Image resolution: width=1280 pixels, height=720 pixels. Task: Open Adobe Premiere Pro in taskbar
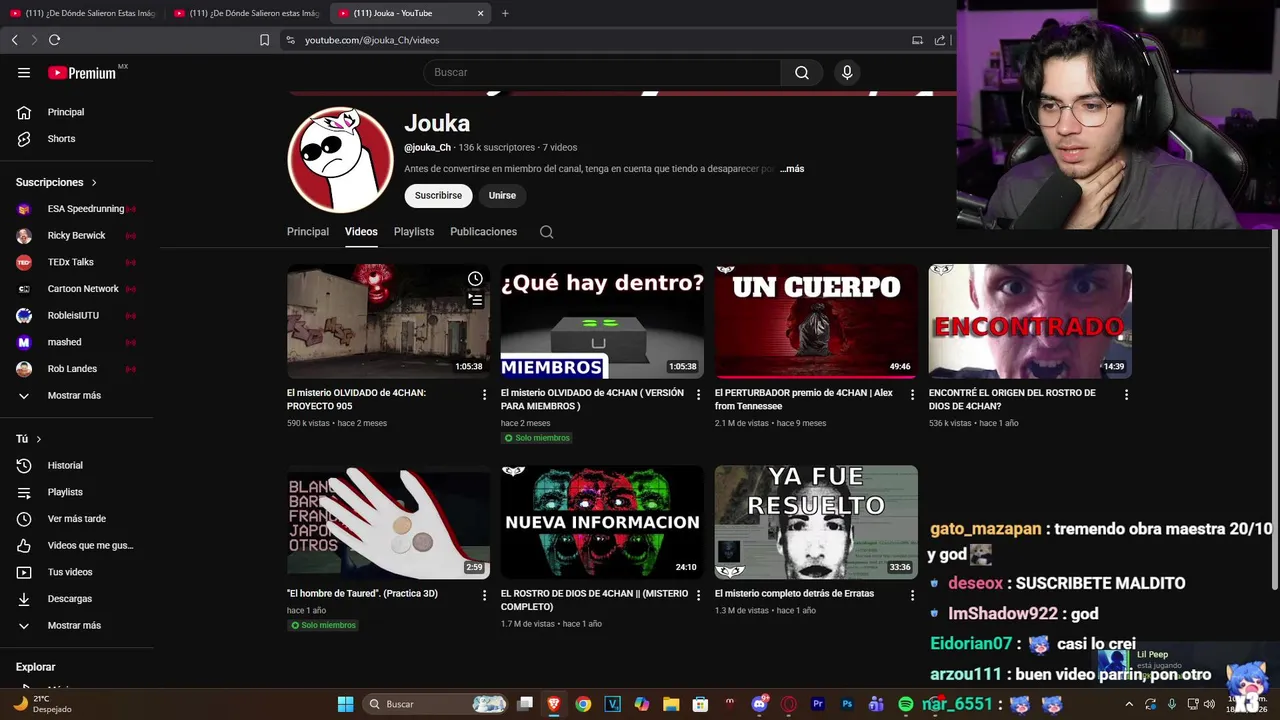coord(818,704)
